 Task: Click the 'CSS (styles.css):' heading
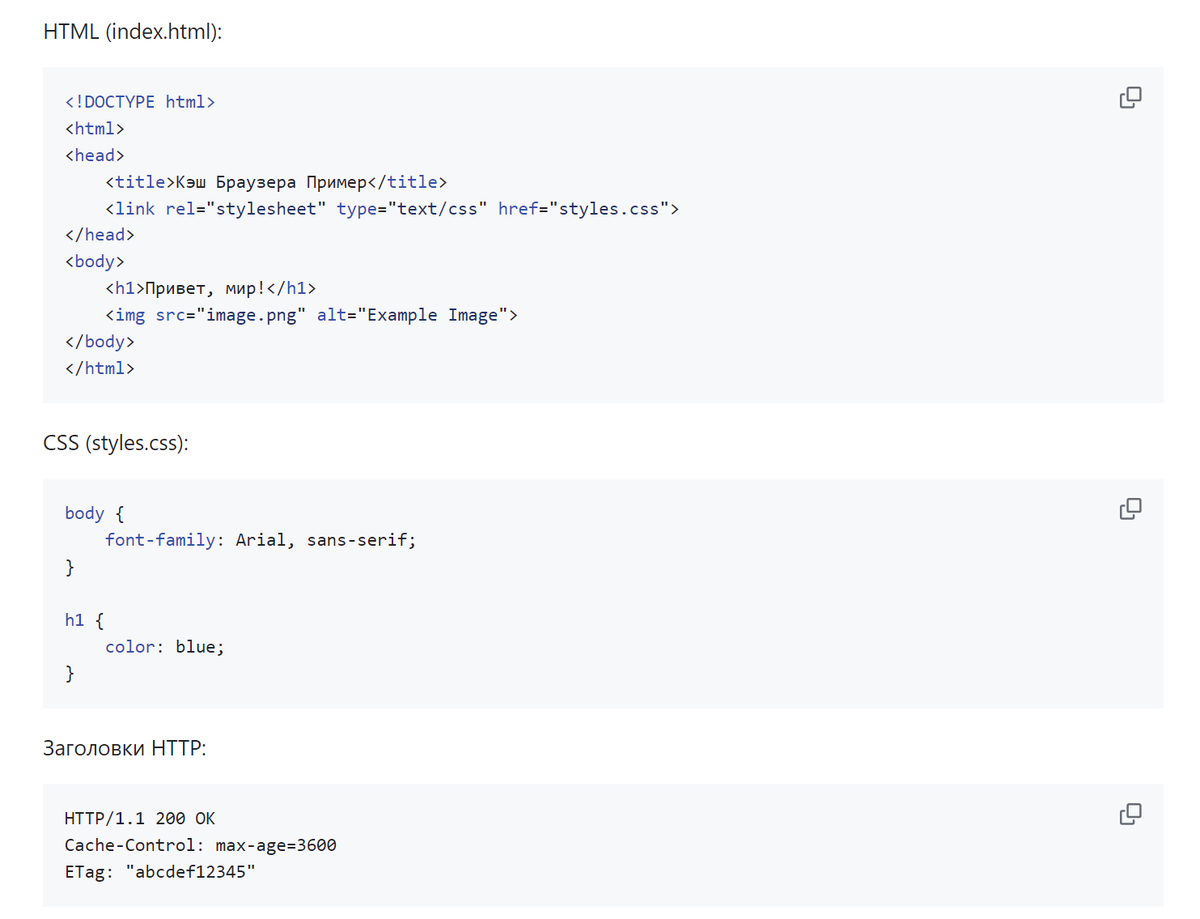point(116,442)
